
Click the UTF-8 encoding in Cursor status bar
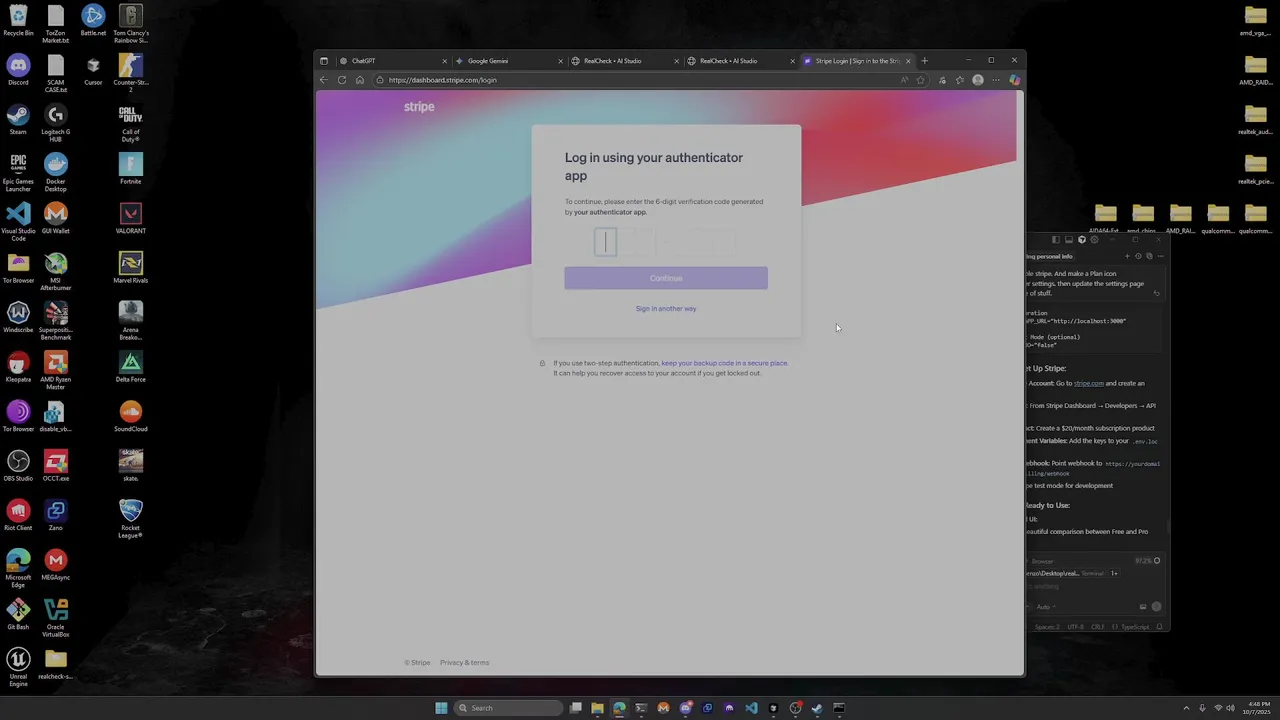(1075, 627)
